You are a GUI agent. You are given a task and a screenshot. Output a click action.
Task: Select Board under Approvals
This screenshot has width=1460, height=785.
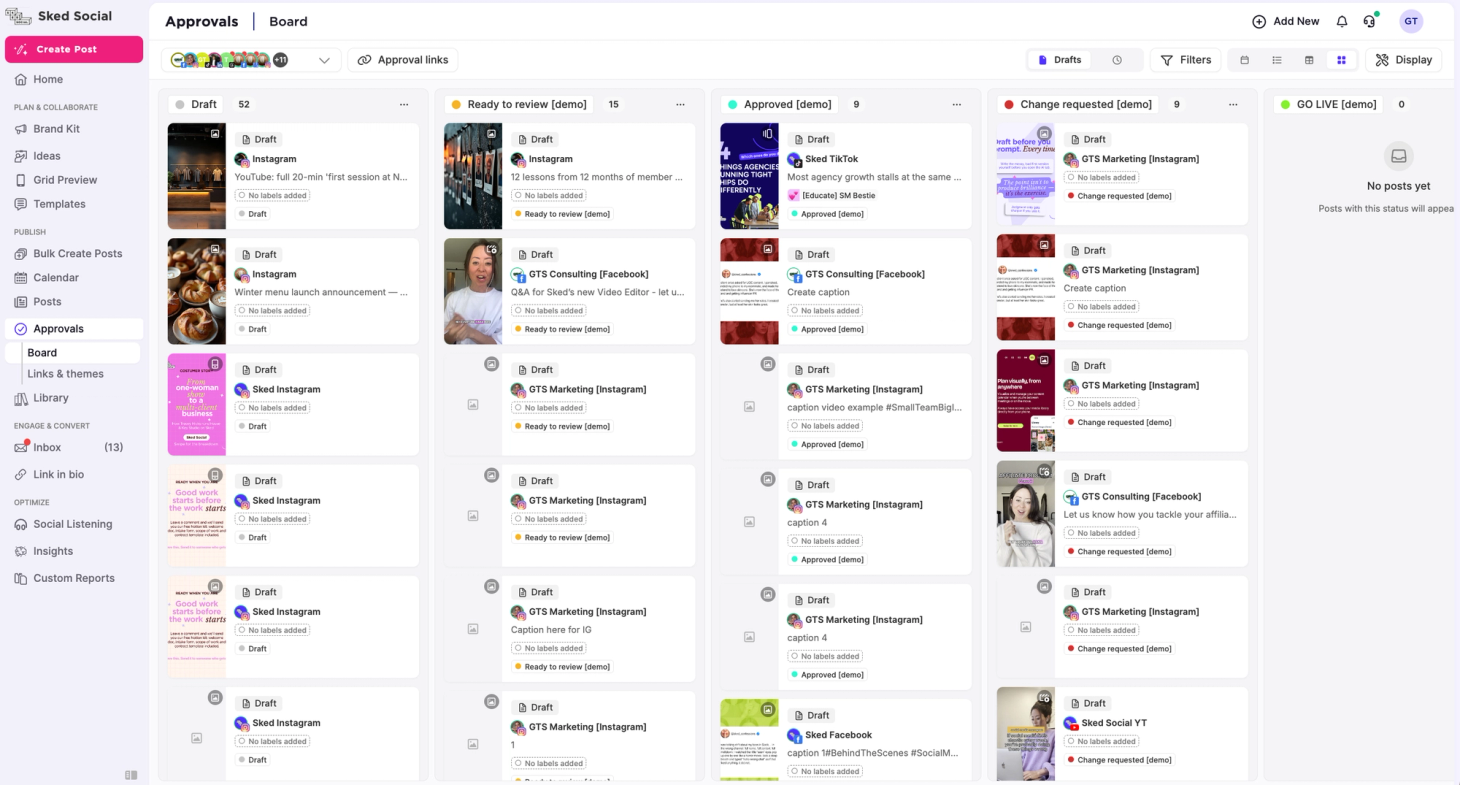pos(73,353)
